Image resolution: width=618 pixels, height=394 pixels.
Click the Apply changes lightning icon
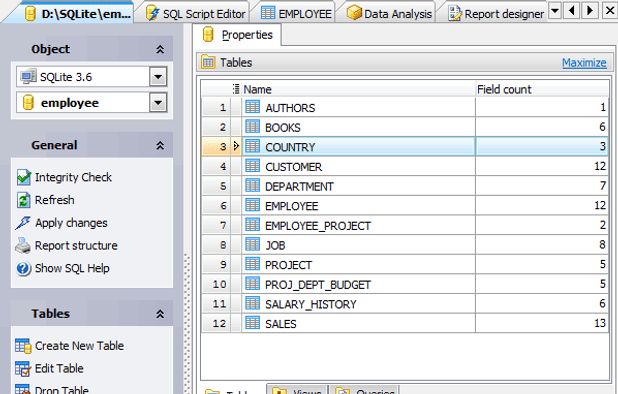point(23,223)
